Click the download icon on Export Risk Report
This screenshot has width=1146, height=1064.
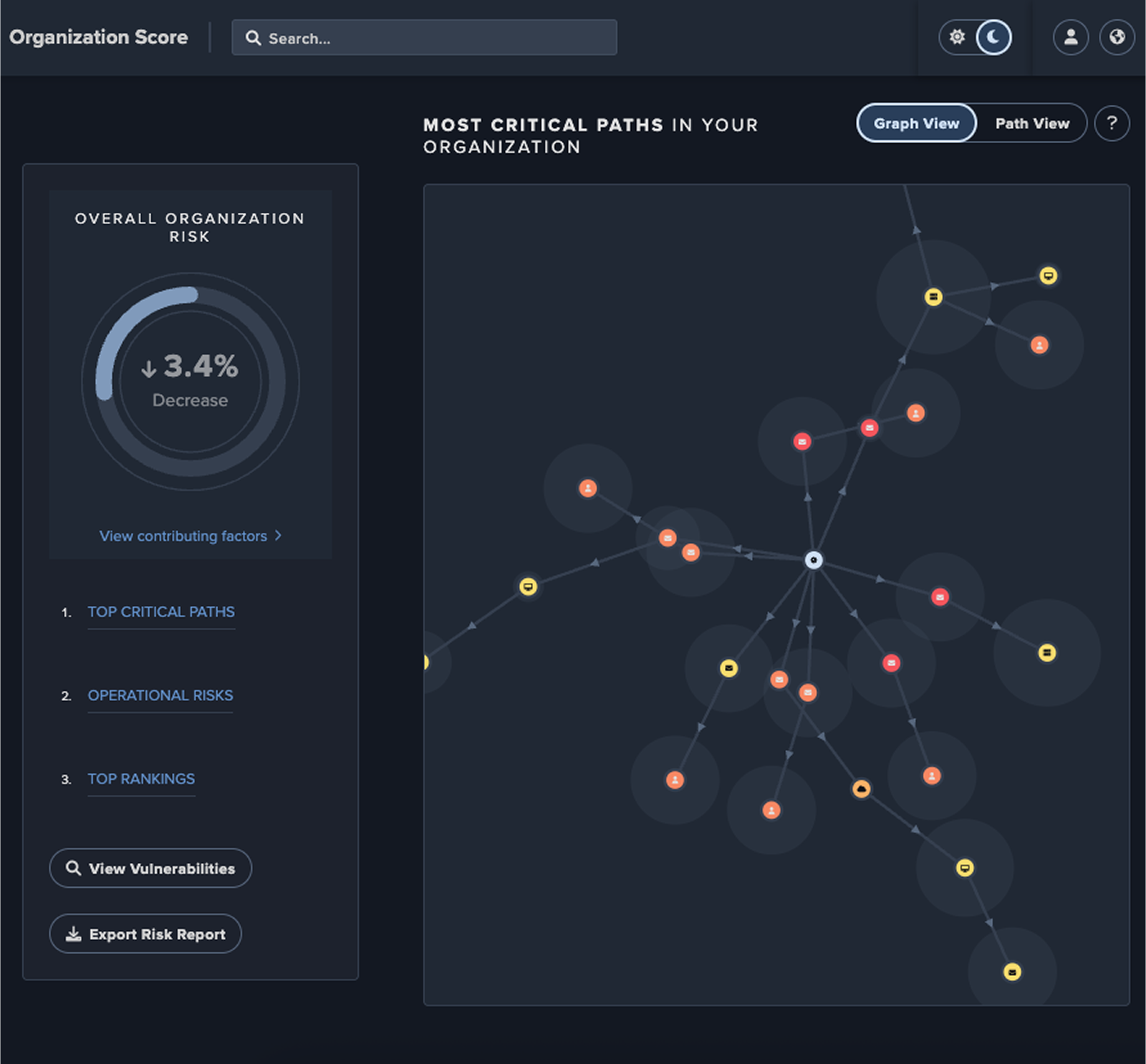tap(73, 934)
